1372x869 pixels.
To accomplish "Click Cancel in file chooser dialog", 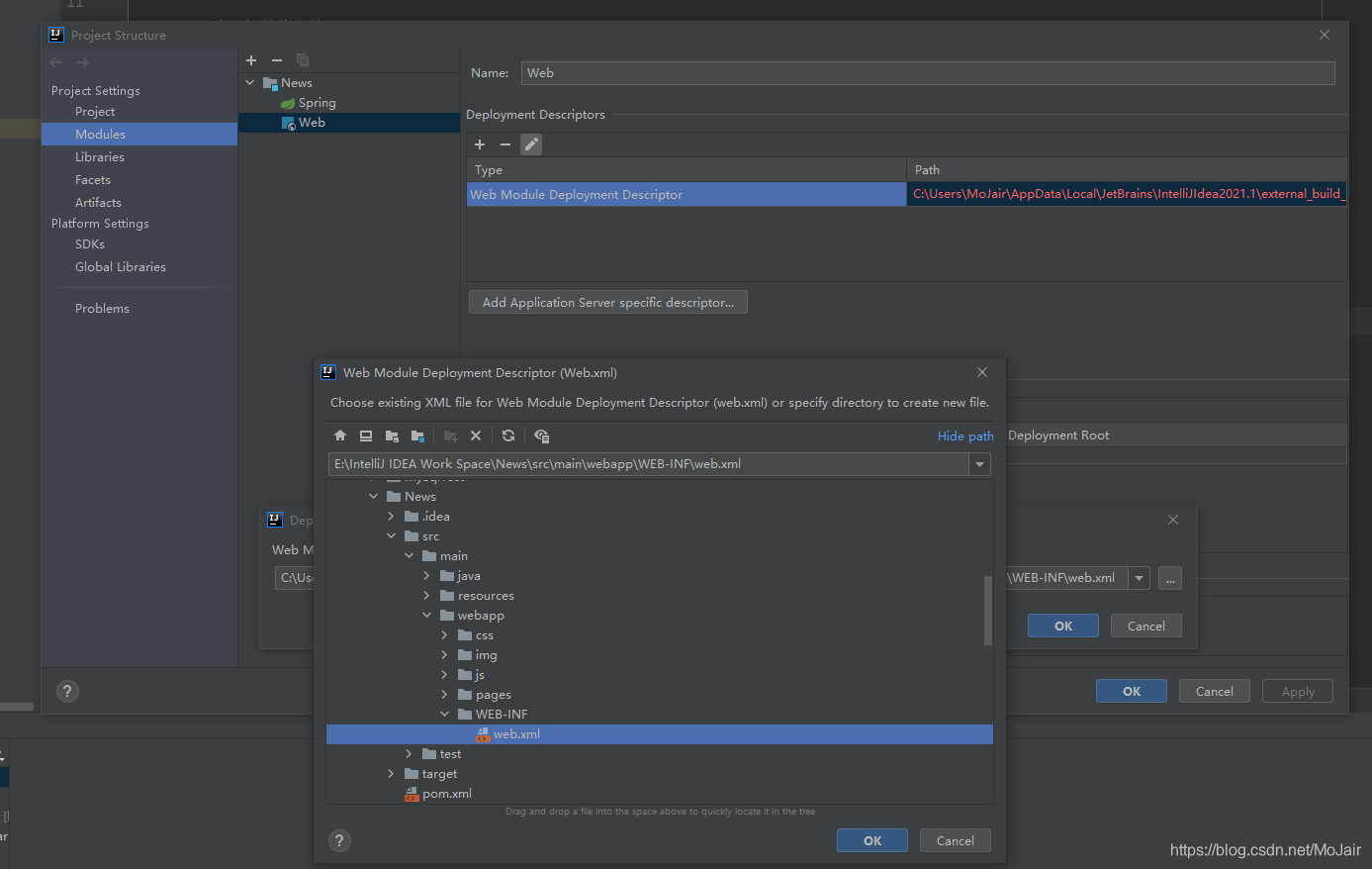I will pos(956,840).
